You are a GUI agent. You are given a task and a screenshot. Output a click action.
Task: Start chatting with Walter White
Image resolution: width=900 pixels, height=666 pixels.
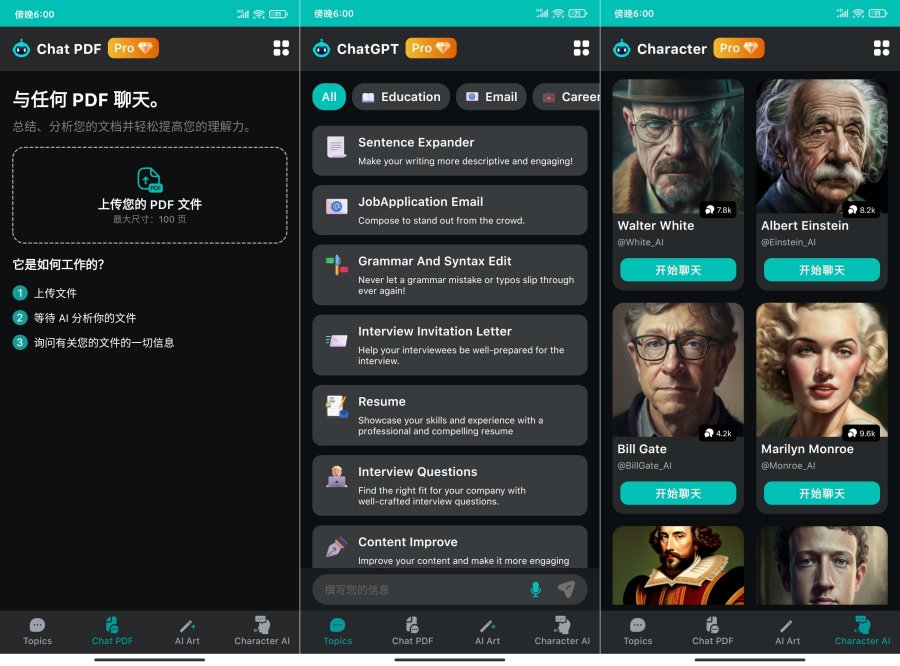[678, 269]
